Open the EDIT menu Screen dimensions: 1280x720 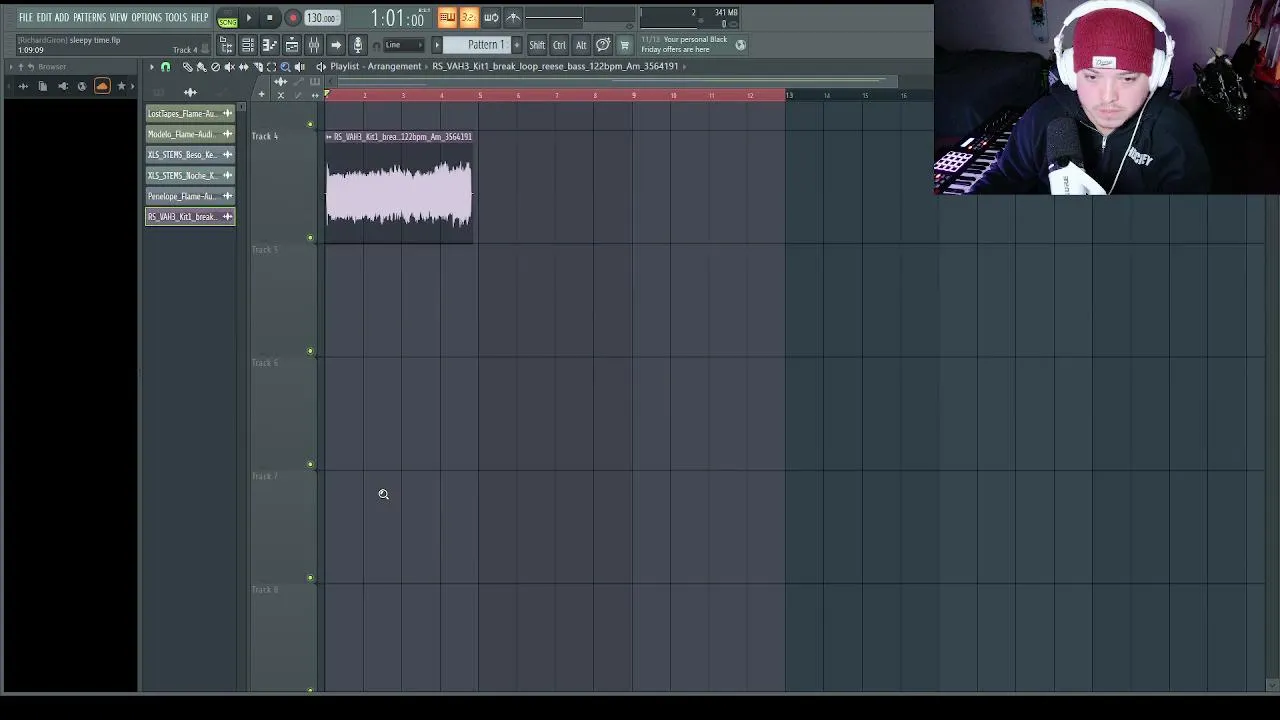(x=44, y=18)
